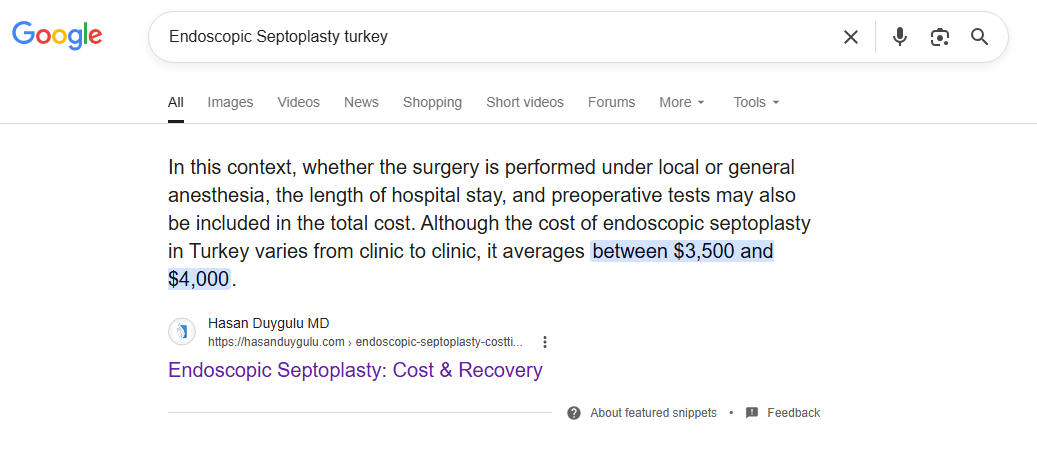Click the About featured snippets link
Image resolution: width=1037 pixels, height=456 pixels.
pos(653,413)
